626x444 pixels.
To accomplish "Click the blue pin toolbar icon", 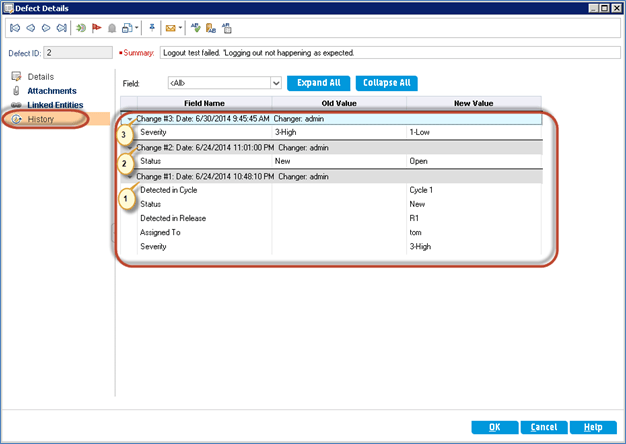I will click(x=151, y=29).
